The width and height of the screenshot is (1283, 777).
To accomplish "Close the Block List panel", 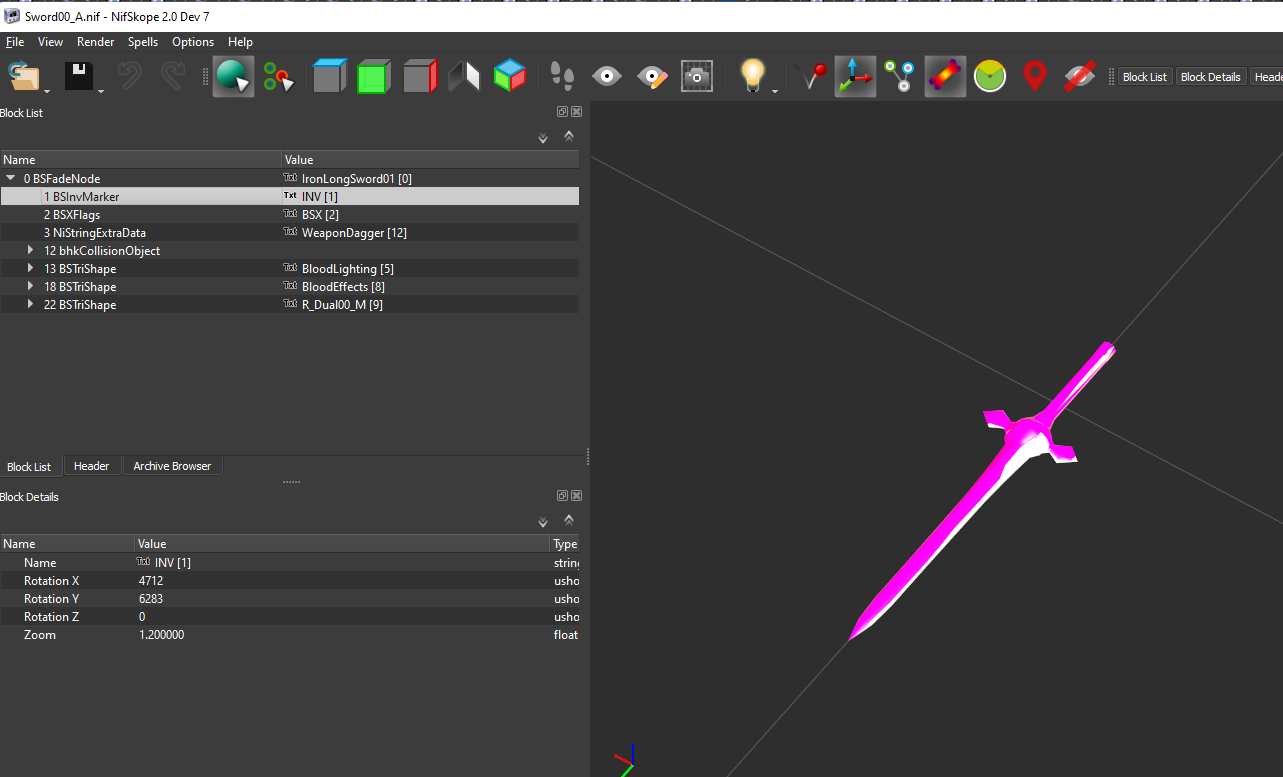I will click(x=576, y=112).
